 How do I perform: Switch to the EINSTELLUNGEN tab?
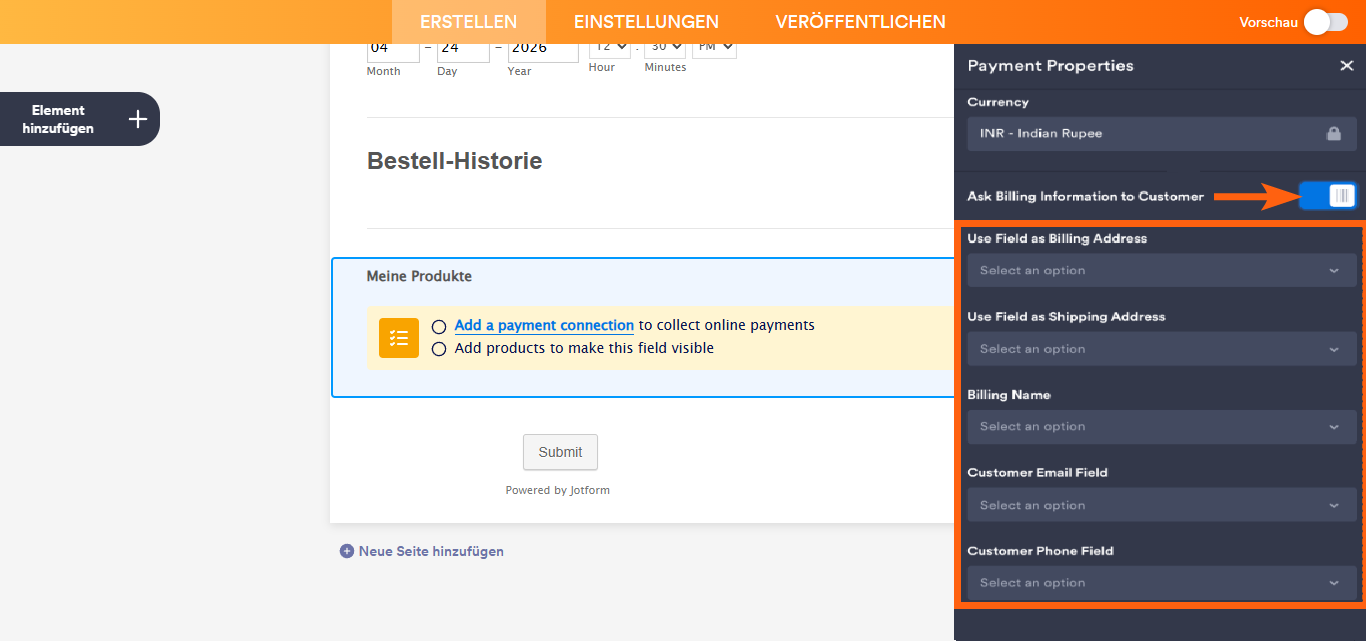pyautogui.click(x=646, y=21)
